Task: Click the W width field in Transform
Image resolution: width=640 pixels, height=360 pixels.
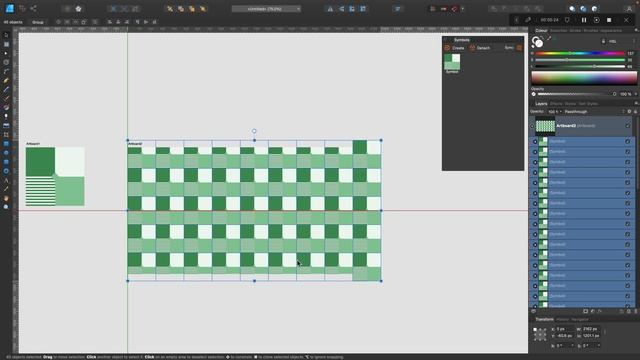Action: [590, 329]
